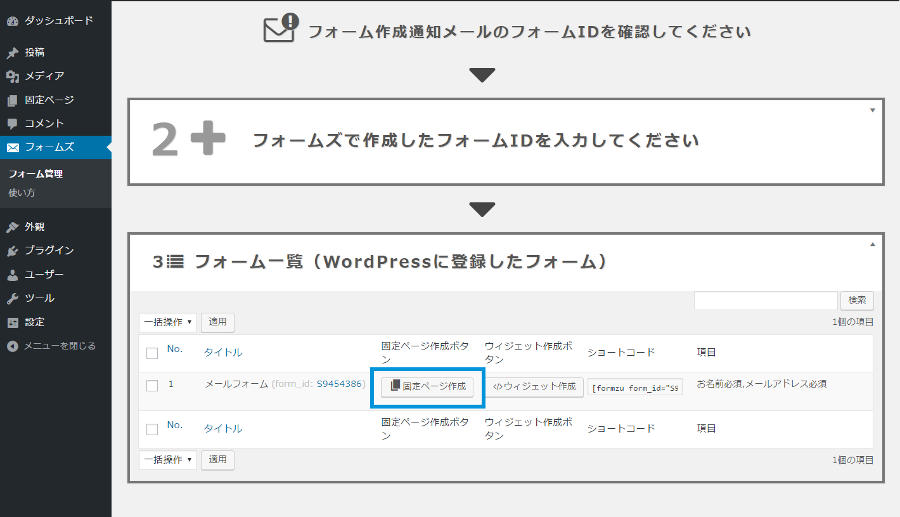900x517 pixels.
Task: Click 項目 header column label
Action: [x=706, y=352]
